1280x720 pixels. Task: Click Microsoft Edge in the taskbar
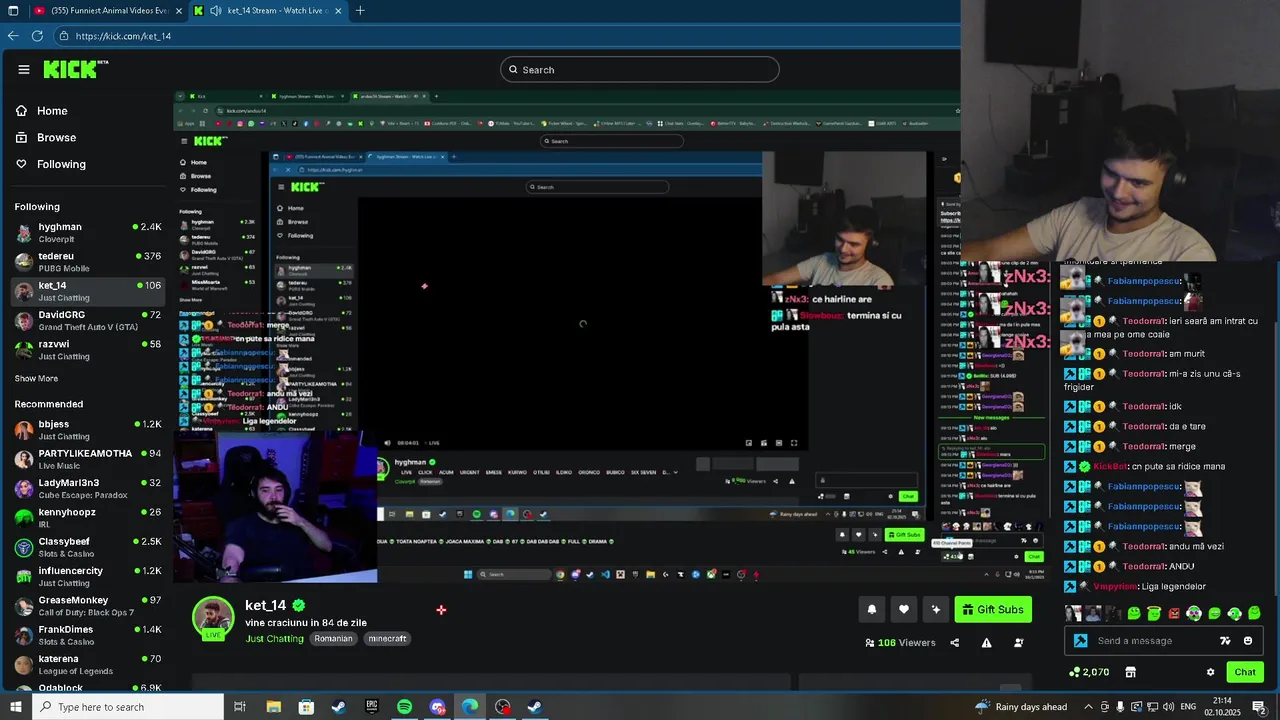[x=470, y=707]
